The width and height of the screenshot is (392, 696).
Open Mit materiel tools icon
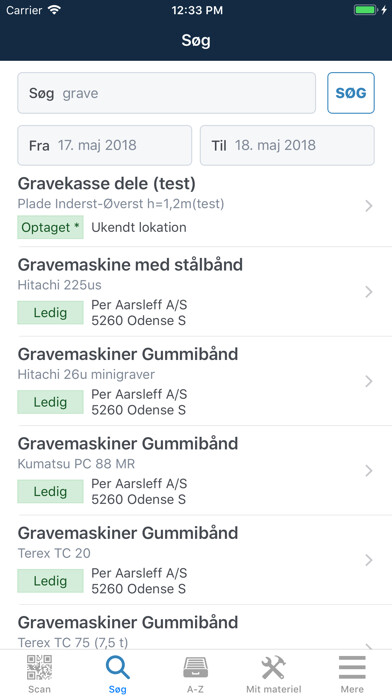tap(273, 668)
